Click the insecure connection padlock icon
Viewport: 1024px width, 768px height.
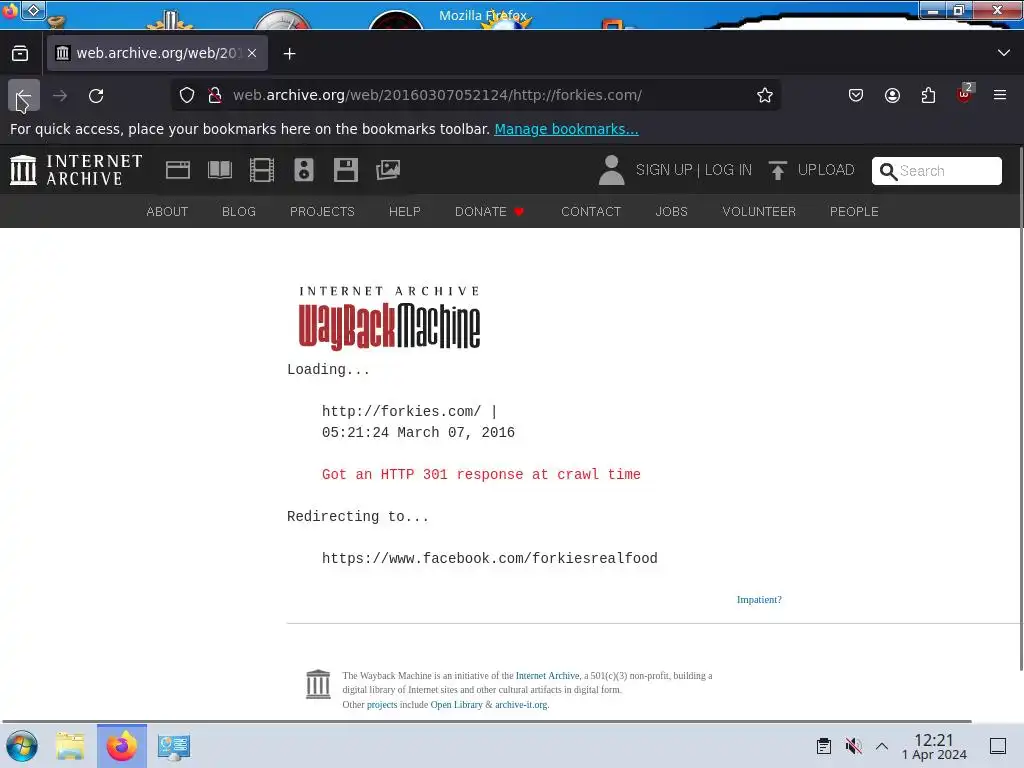point(214,95)
